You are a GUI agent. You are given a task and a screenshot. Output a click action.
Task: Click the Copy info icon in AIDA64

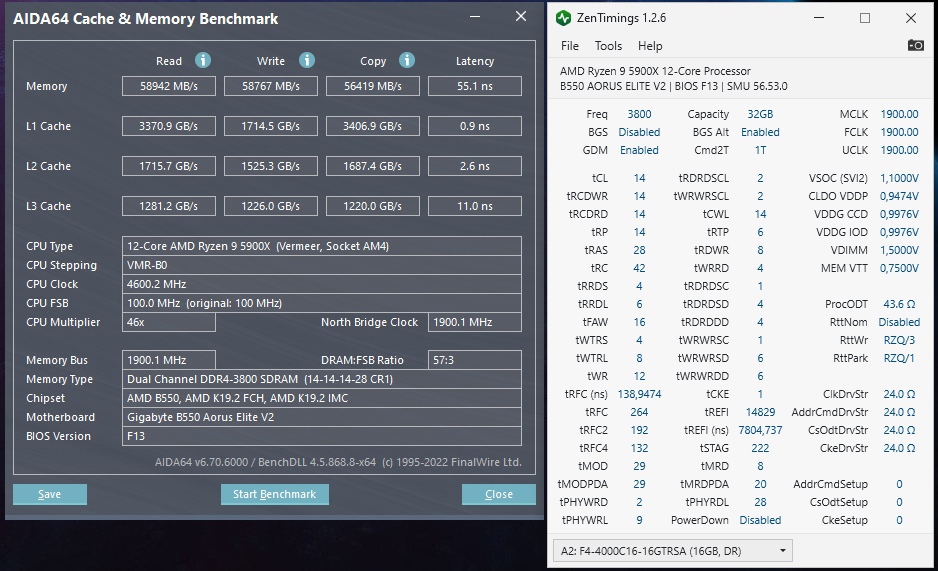pyautogui.click(x=407, y=60)
